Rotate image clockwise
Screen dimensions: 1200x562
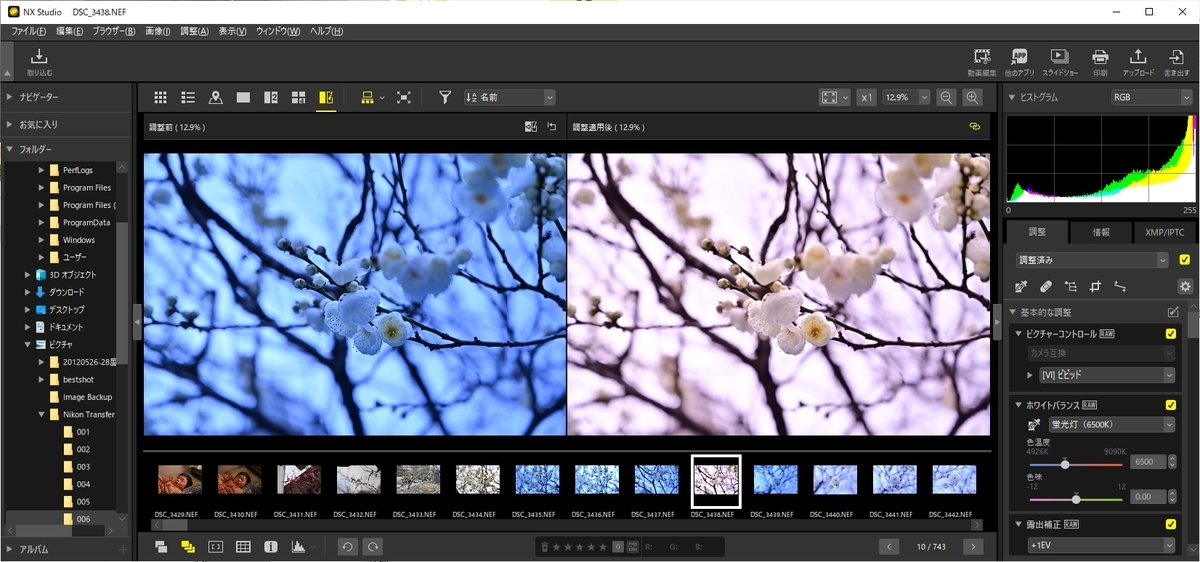pyautogui.click(x=372, y=546)
